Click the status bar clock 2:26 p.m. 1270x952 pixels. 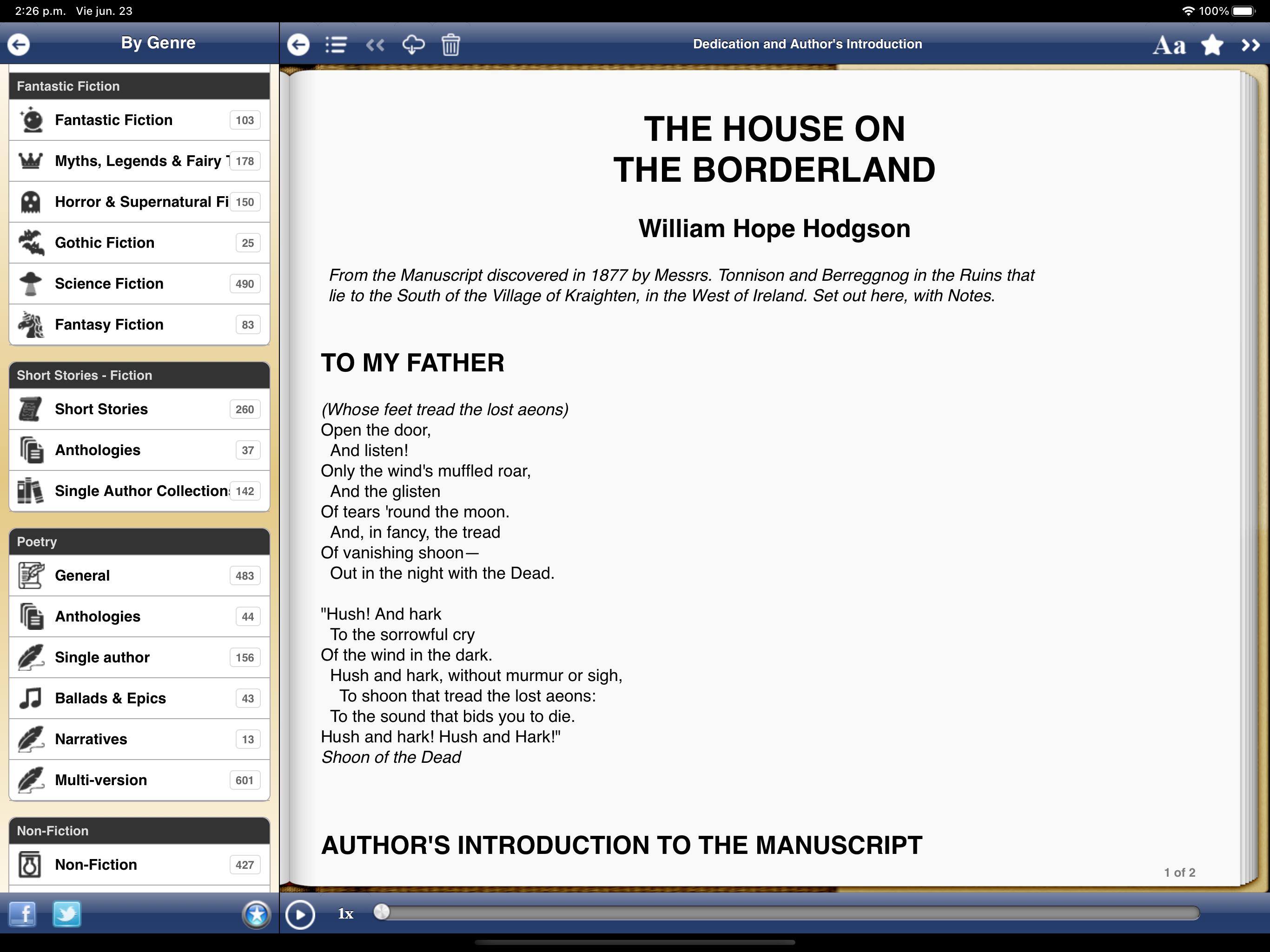pos(40,11)
